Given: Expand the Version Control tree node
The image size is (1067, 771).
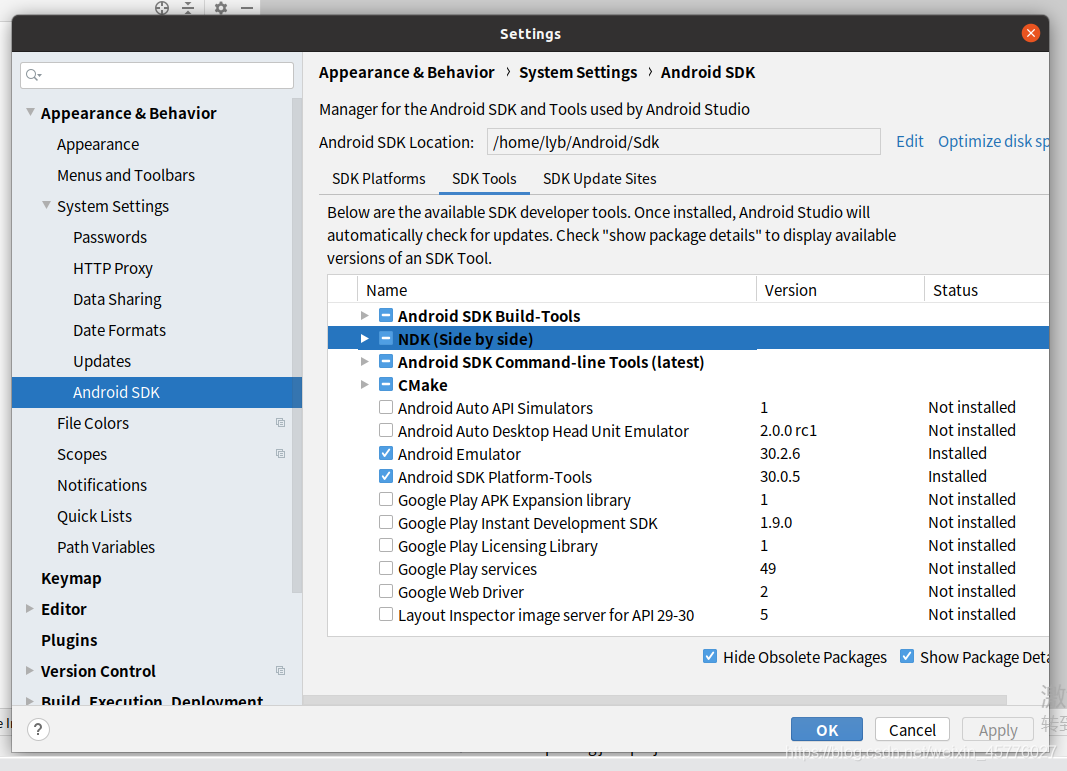Looking at the screenshot, I should (29, 670).
